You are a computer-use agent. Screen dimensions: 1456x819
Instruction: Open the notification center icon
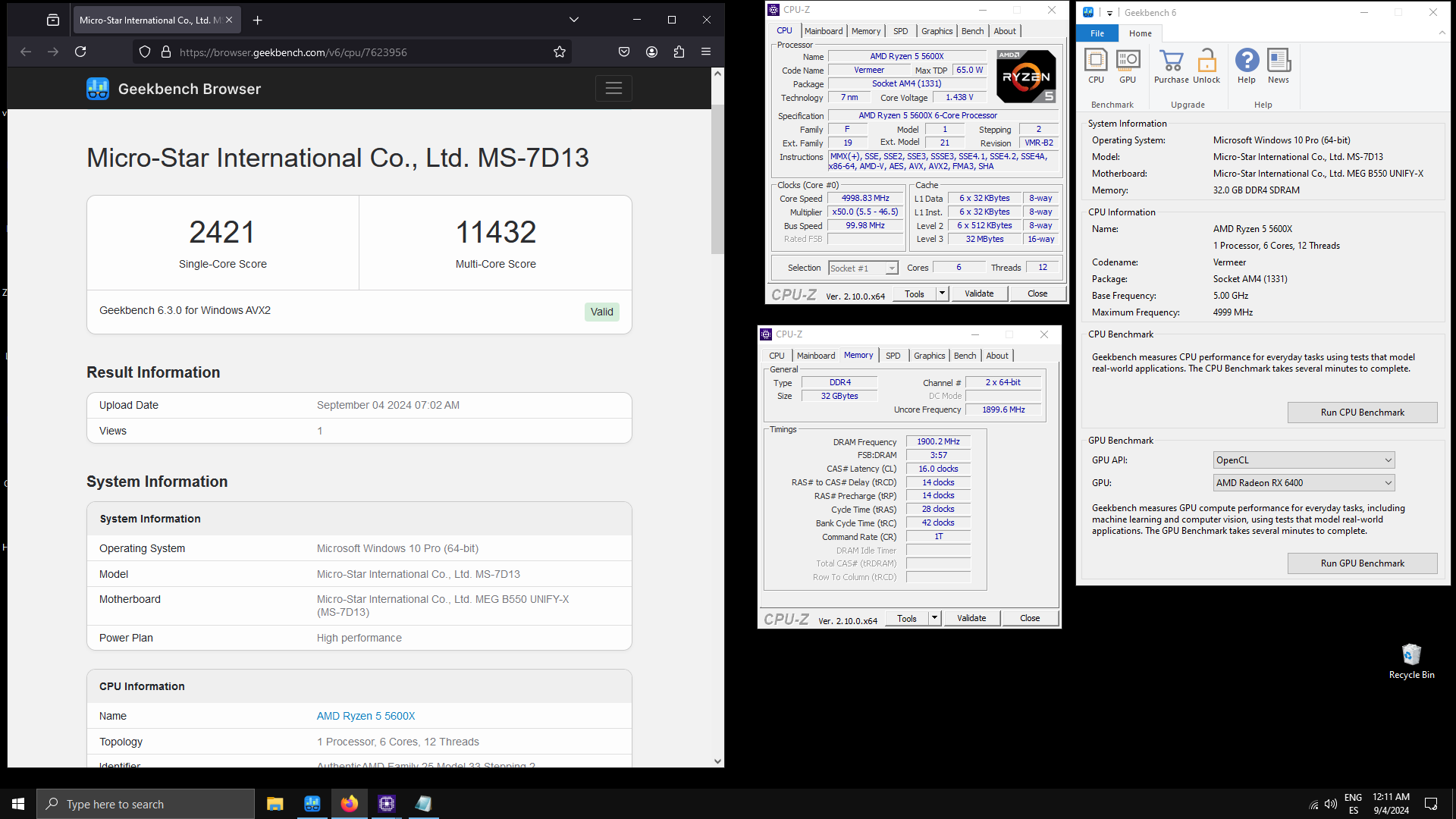tap(1431, 804)
